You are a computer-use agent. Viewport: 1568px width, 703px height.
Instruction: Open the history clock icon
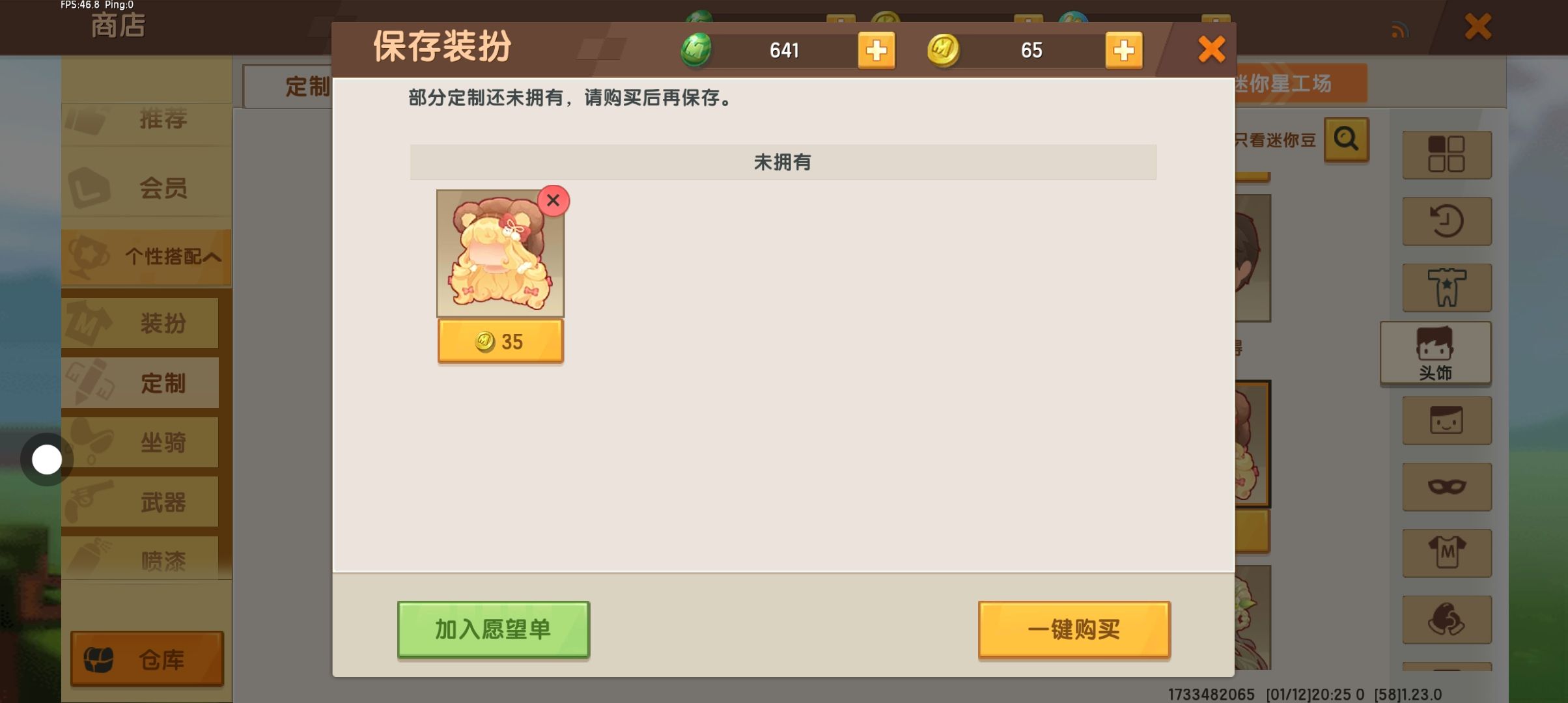point(1446,221)
